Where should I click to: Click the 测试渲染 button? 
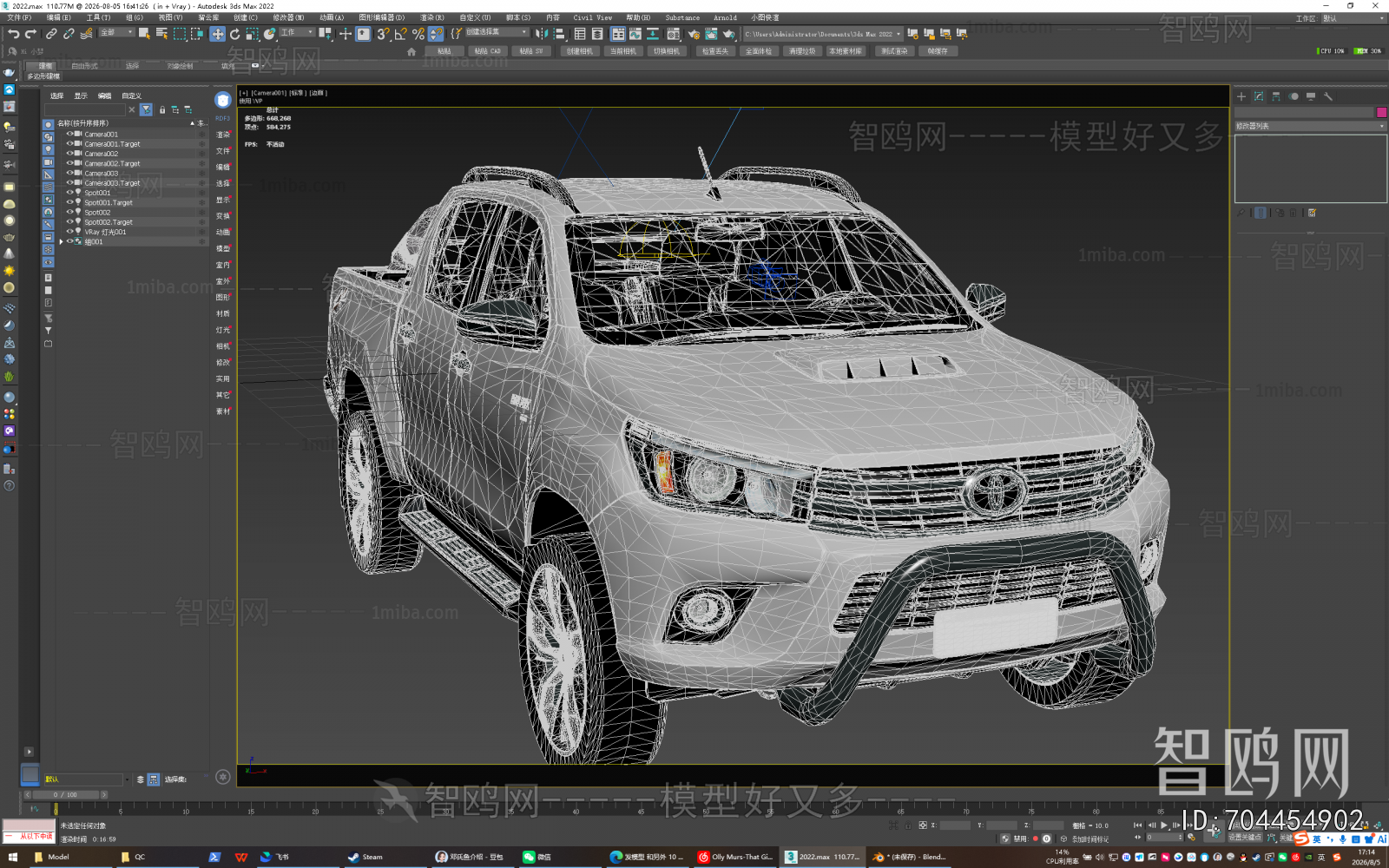tap(894, 51)
